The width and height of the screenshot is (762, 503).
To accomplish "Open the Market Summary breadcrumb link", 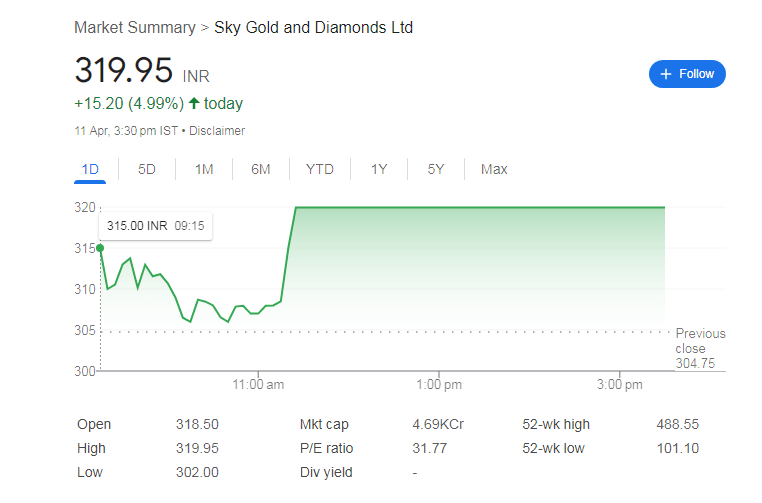I will click(134, 27).
